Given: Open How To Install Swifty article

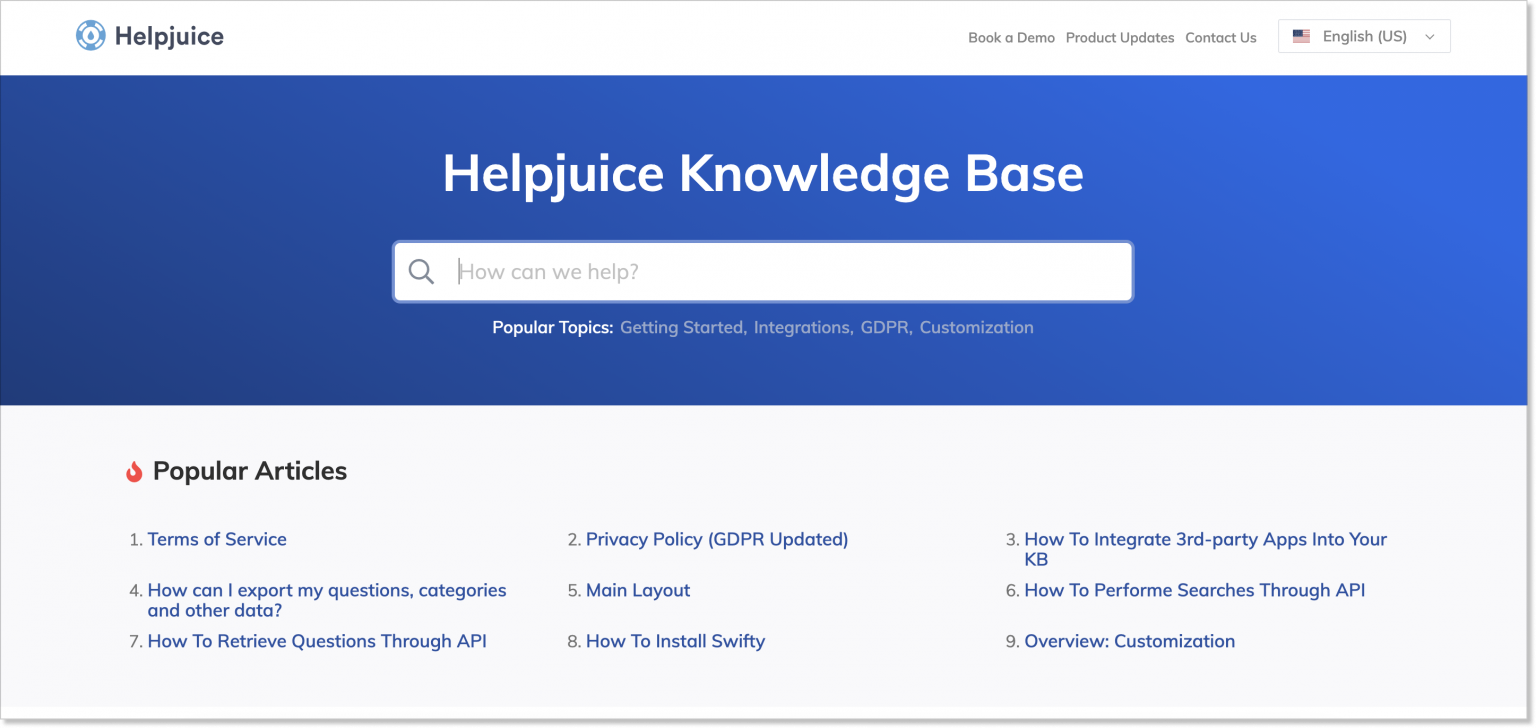Looking at the screenshot, I should point(675,641).
